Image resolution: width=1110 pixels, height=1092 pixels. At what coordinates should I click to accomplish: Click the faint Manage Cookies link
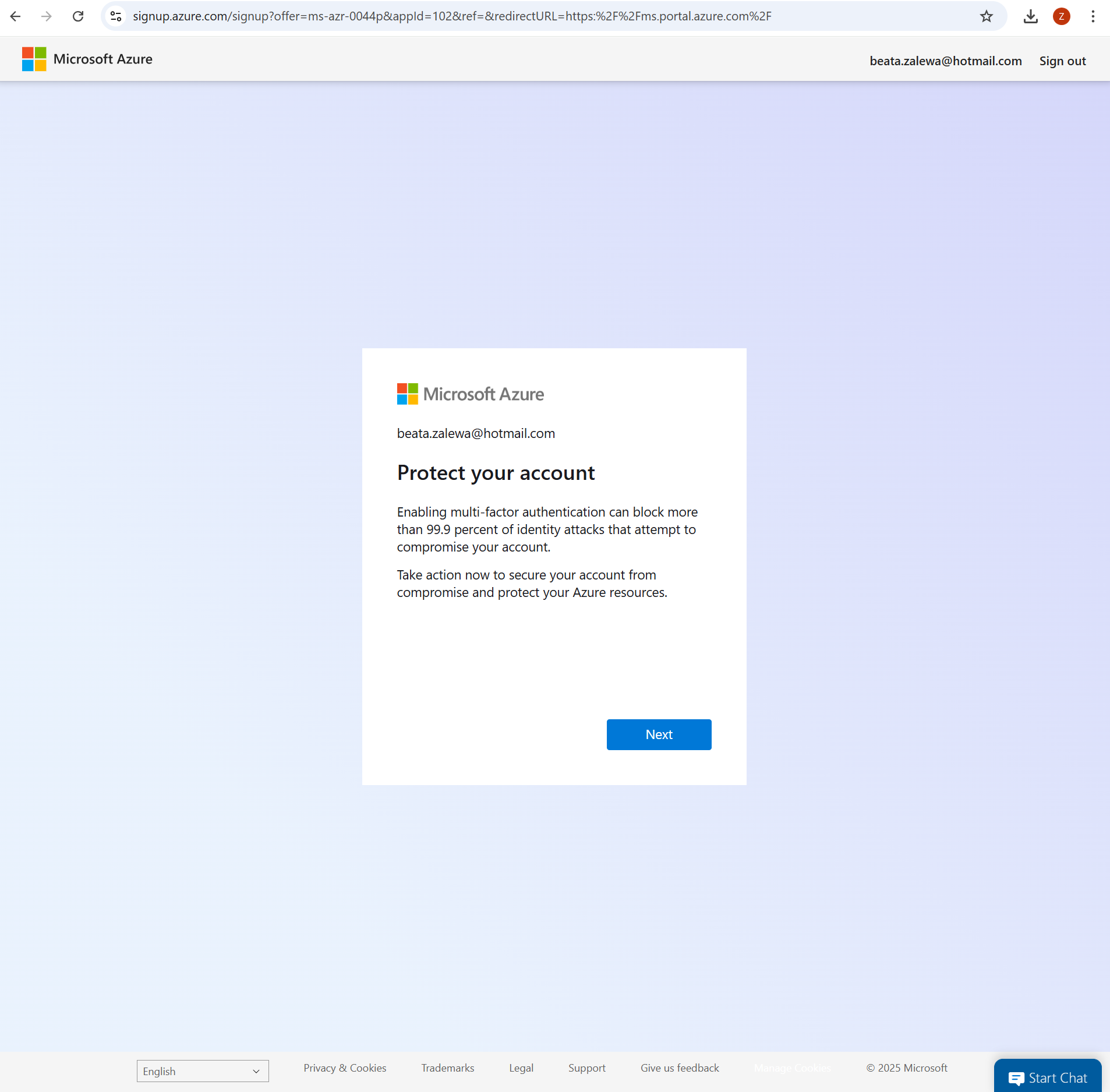pos(792,1068)
